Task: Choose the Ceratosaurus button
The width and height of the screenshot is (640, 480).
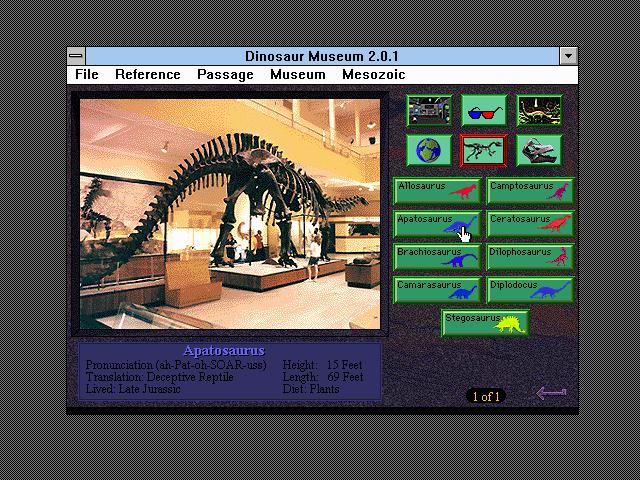Action: 530,224
